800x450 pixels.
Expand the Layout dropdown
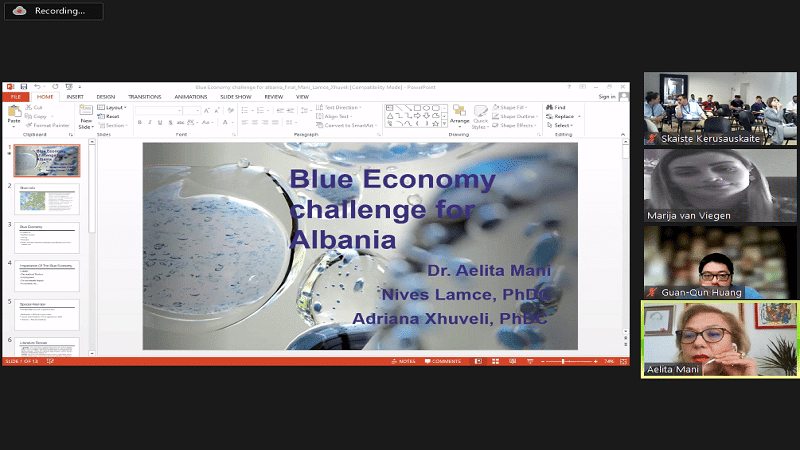114,107
